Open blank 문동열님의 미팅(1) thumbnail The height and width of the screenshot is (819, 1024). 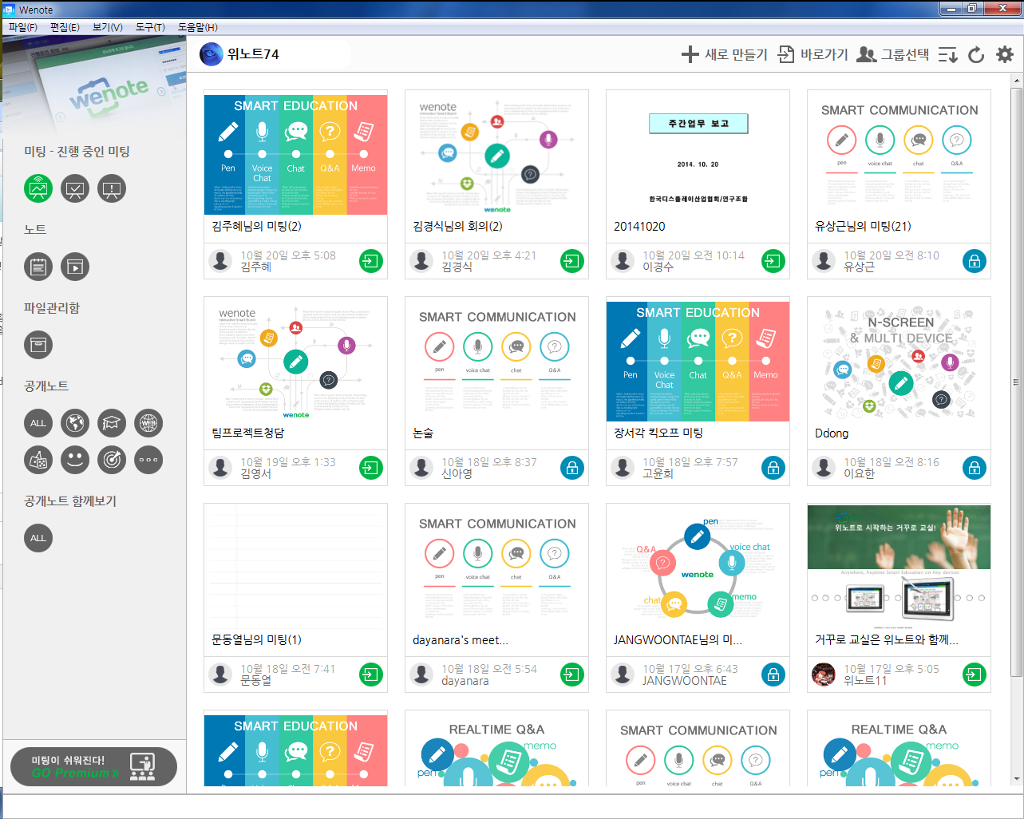coord(296,568)
